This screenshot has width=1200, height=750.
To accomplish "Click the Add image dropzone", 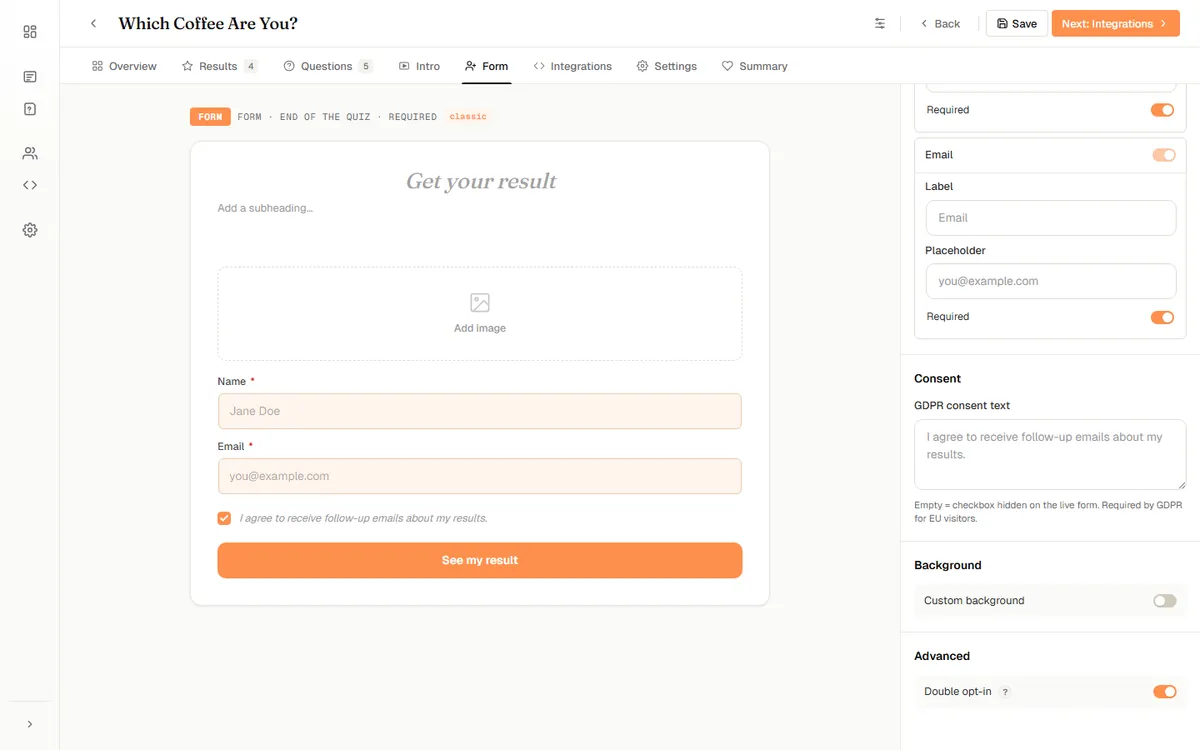I will click(480, 313).
